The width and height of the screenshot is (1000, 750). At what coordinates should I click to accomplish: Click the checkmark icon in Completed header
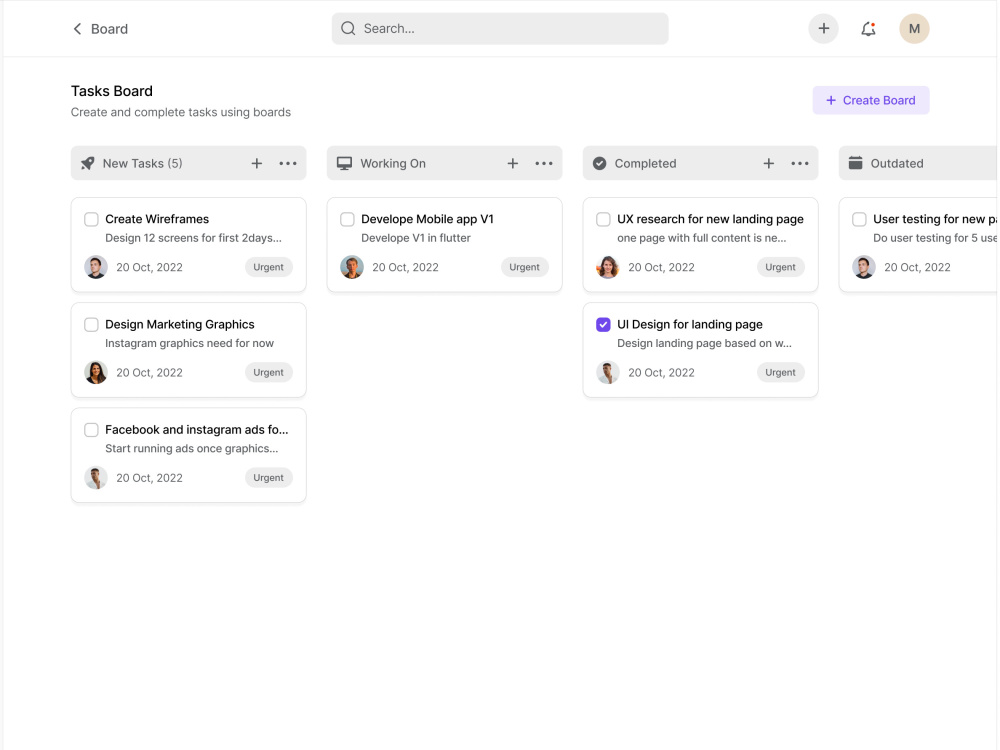[599, 163]
